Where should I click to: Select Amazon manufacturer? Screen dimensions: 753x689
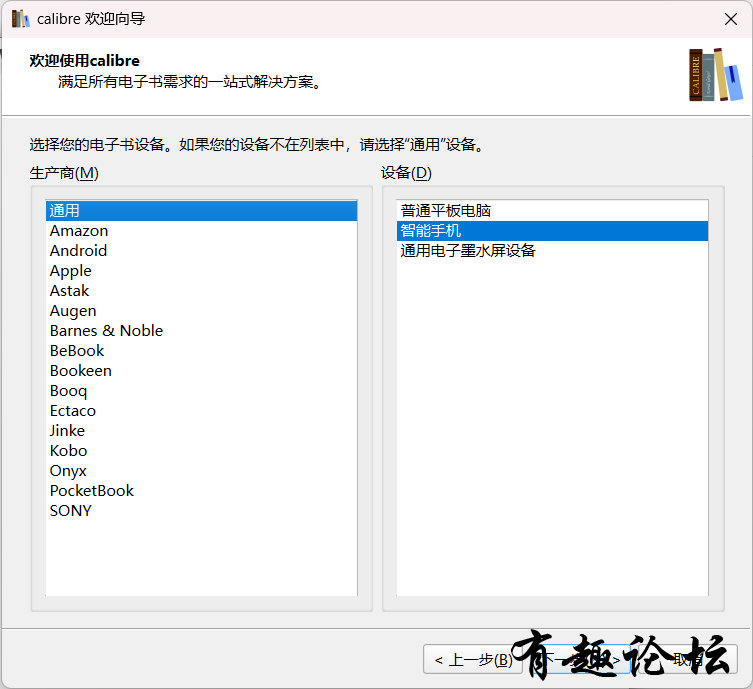click(x=201, y=231)
